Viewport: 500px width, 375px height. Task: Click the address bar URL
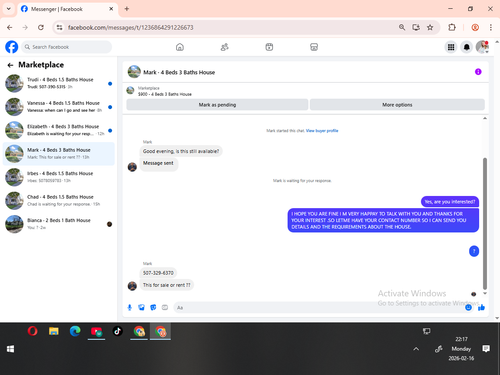[x=130, y=27]
